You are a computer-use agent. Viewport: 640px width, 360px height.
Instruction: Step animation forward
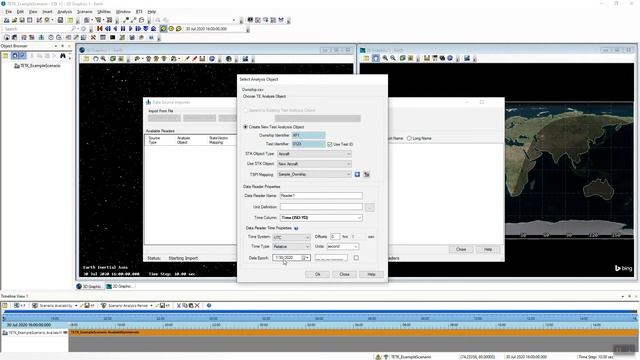pyautogui.click(x=138, y=29)
